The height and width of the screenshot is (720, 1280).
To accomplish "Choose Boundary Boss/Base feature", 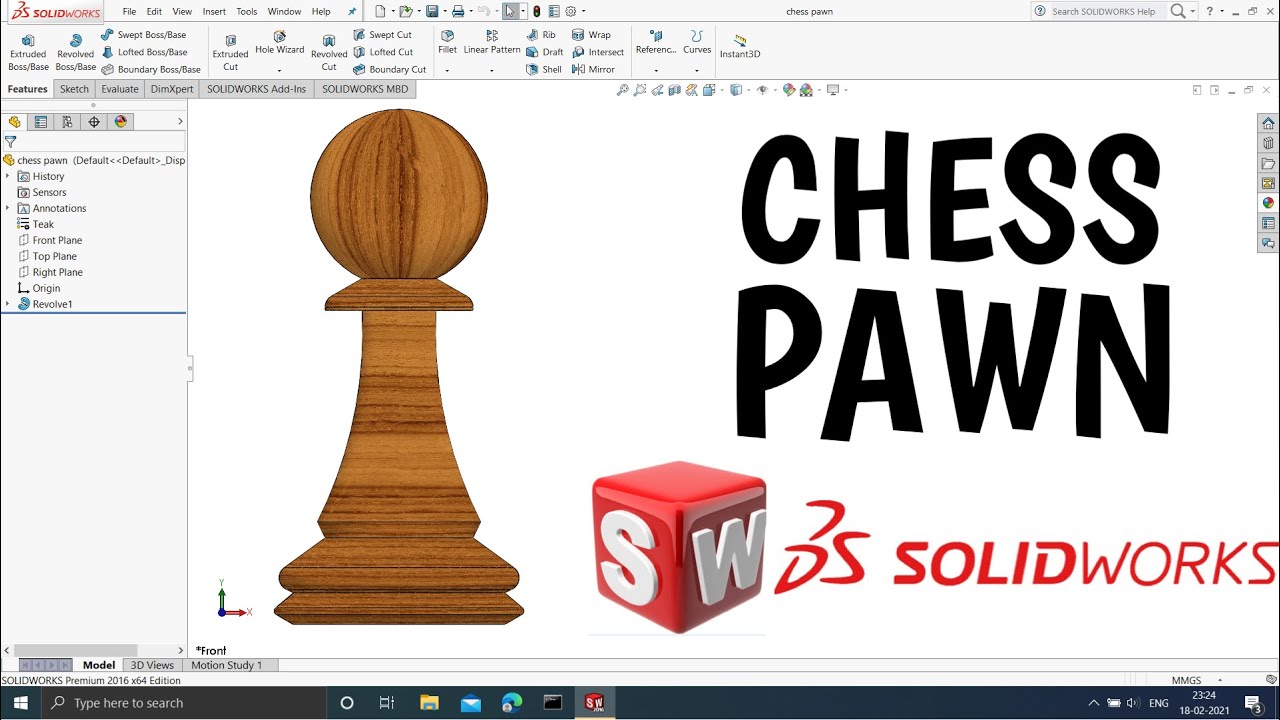I will 151,70.
